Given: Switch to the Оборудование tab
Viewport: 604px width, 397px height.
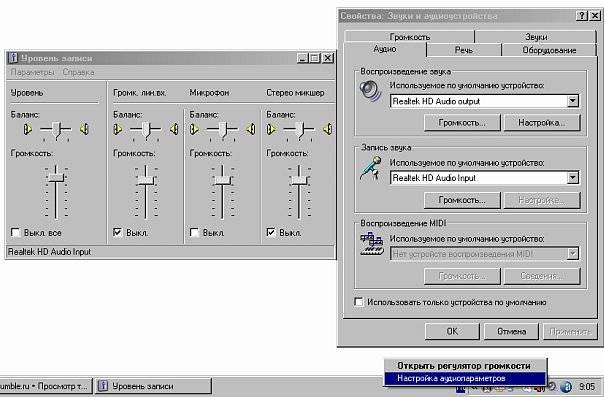Looking at the screenshot, I should [x=549, y=50].
